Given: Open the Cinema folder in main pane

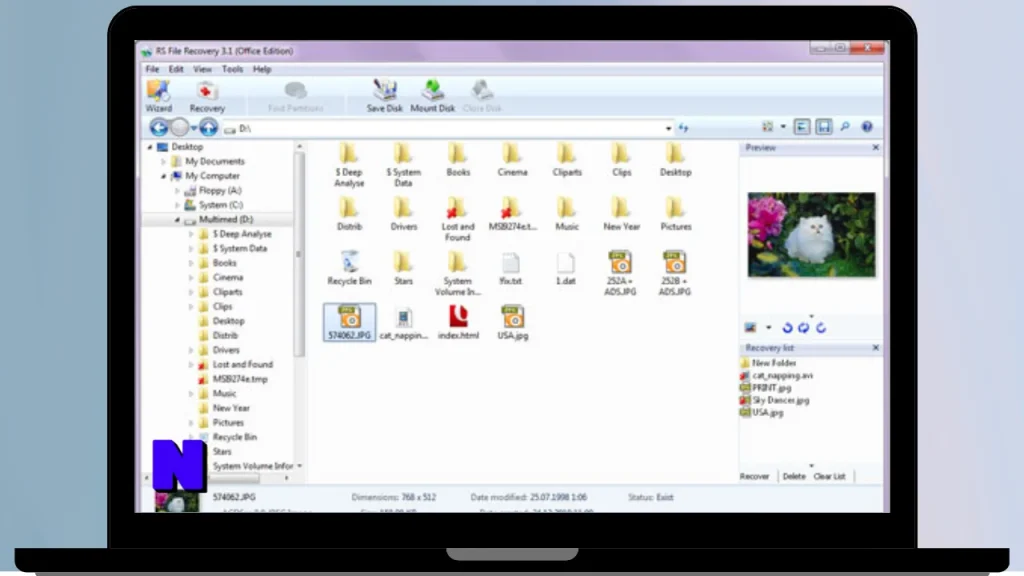Looking at the screenshot, I should pos(512,160).
